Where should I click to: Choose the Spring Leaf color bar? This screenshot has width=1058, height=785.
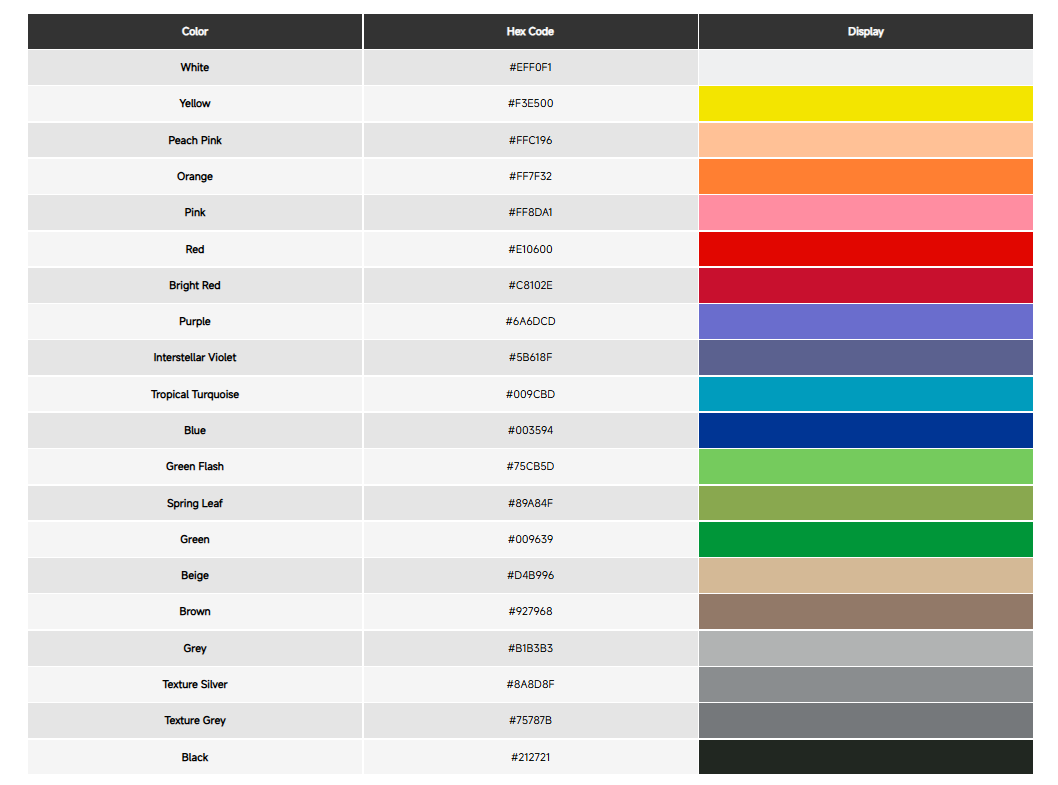point(865,503)
